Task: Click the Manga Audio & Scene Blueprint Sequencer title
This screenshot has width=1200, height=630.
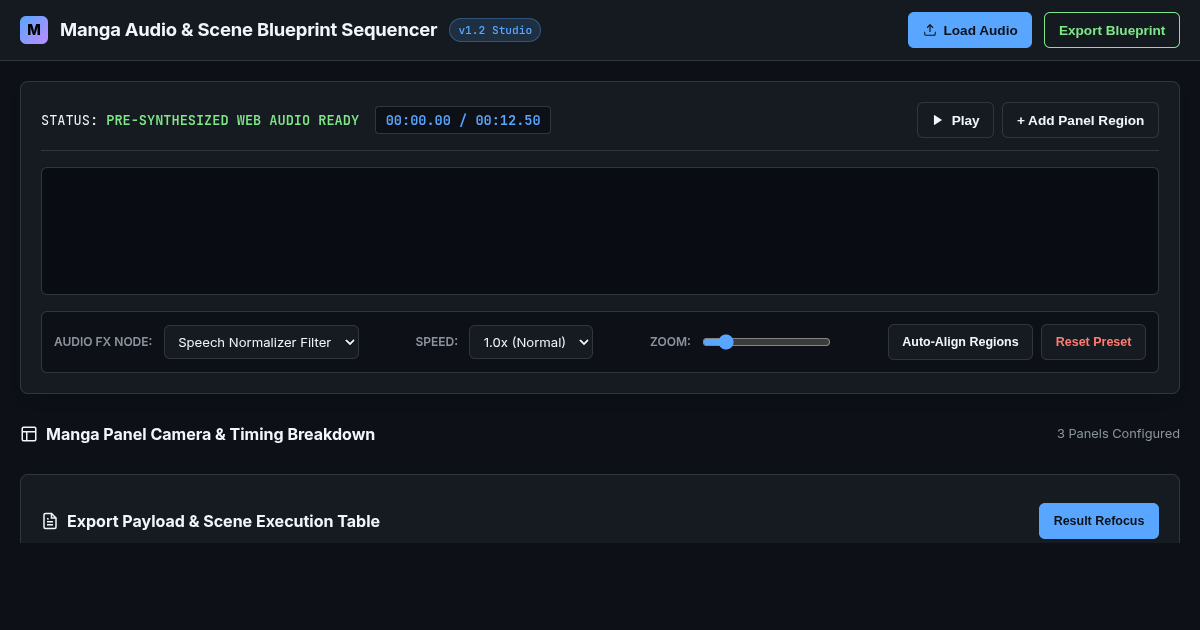Action: click(x=248, y=30)
